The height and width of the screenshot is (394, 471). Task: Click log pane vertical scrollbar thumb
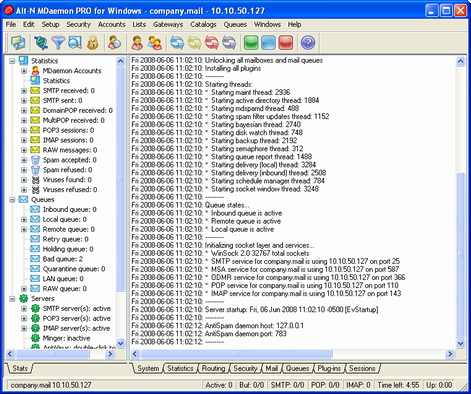(460, 255)
